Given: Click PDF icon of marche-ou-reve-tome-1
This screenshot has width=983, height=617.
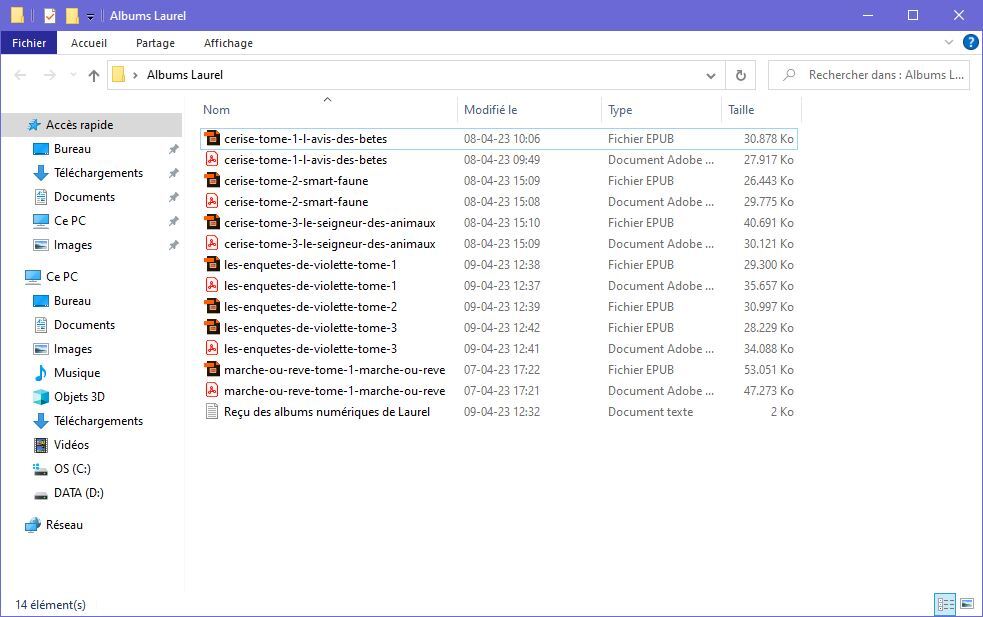Looking at the screenshot, I should (x=213, y=391).
